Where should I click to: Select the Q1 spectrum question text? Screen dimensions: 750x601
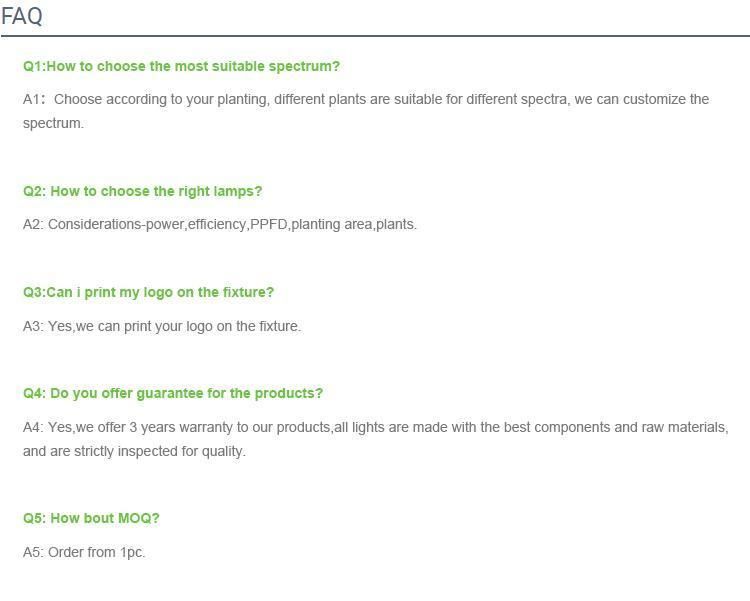pyautogui.click(x=181, y=66)
